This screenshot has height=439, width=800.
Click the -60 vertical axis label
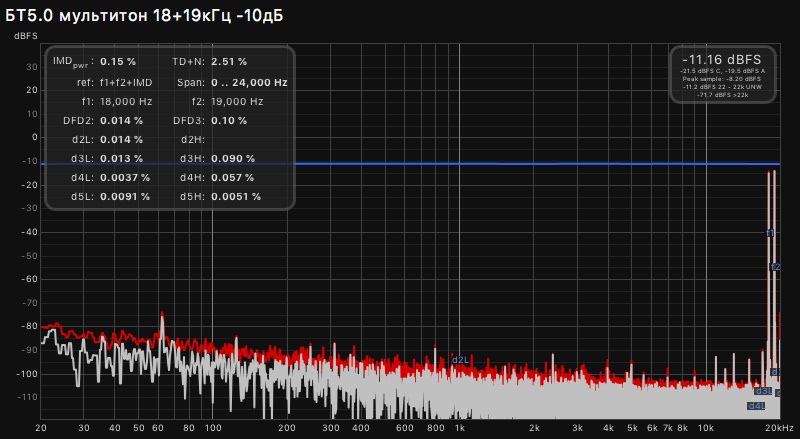29,279
